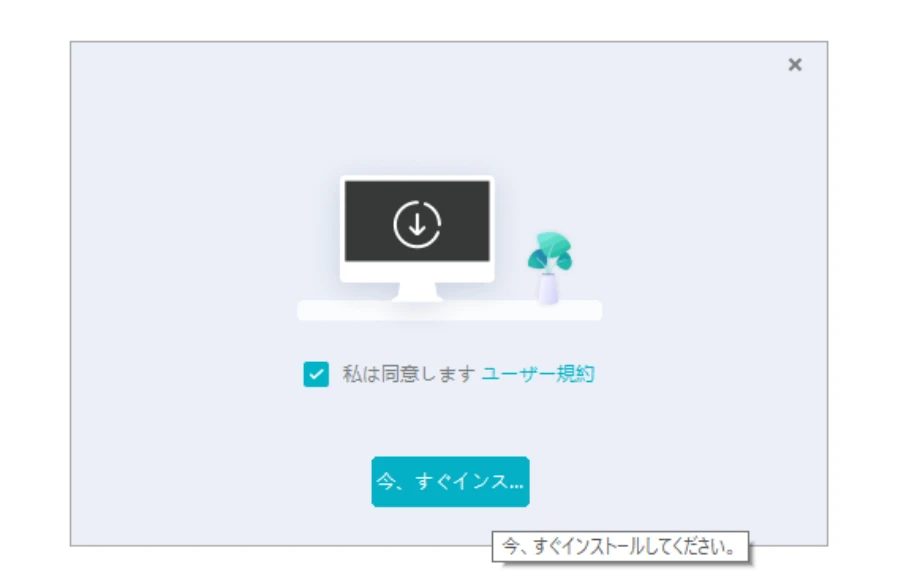Close the installer dialog with X
The image size is (900, 586).
click(795, 65)
